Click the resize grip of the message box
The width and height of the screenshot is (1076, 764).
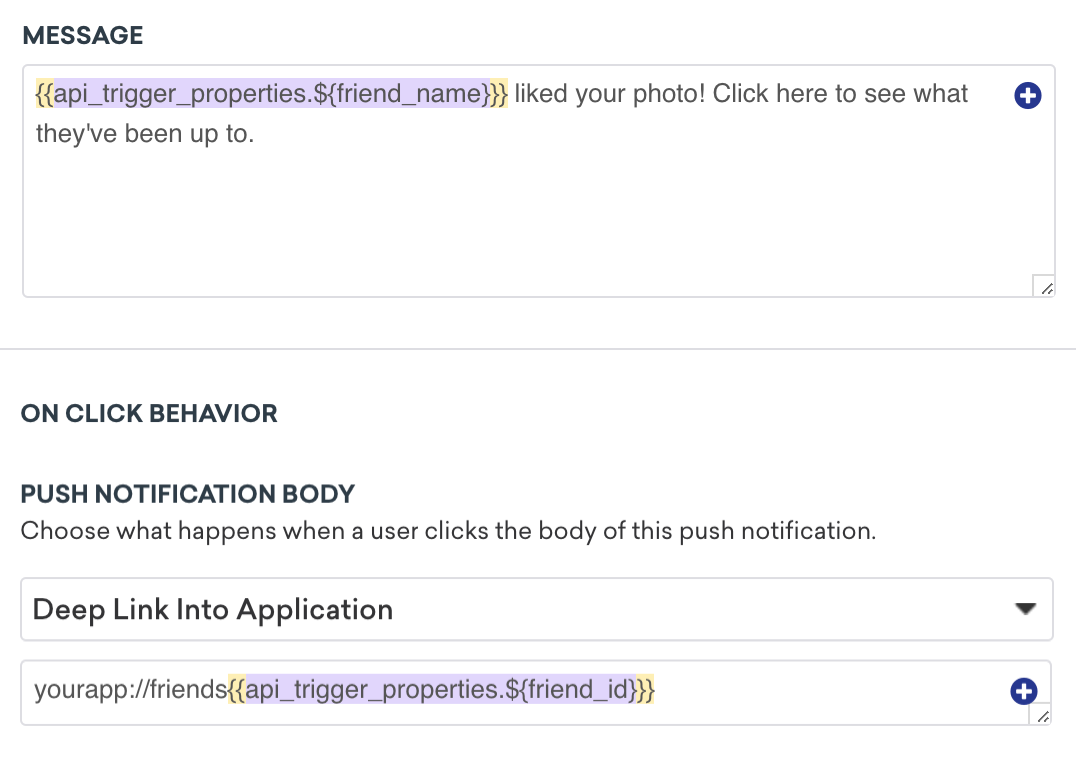coord(1046,287)
